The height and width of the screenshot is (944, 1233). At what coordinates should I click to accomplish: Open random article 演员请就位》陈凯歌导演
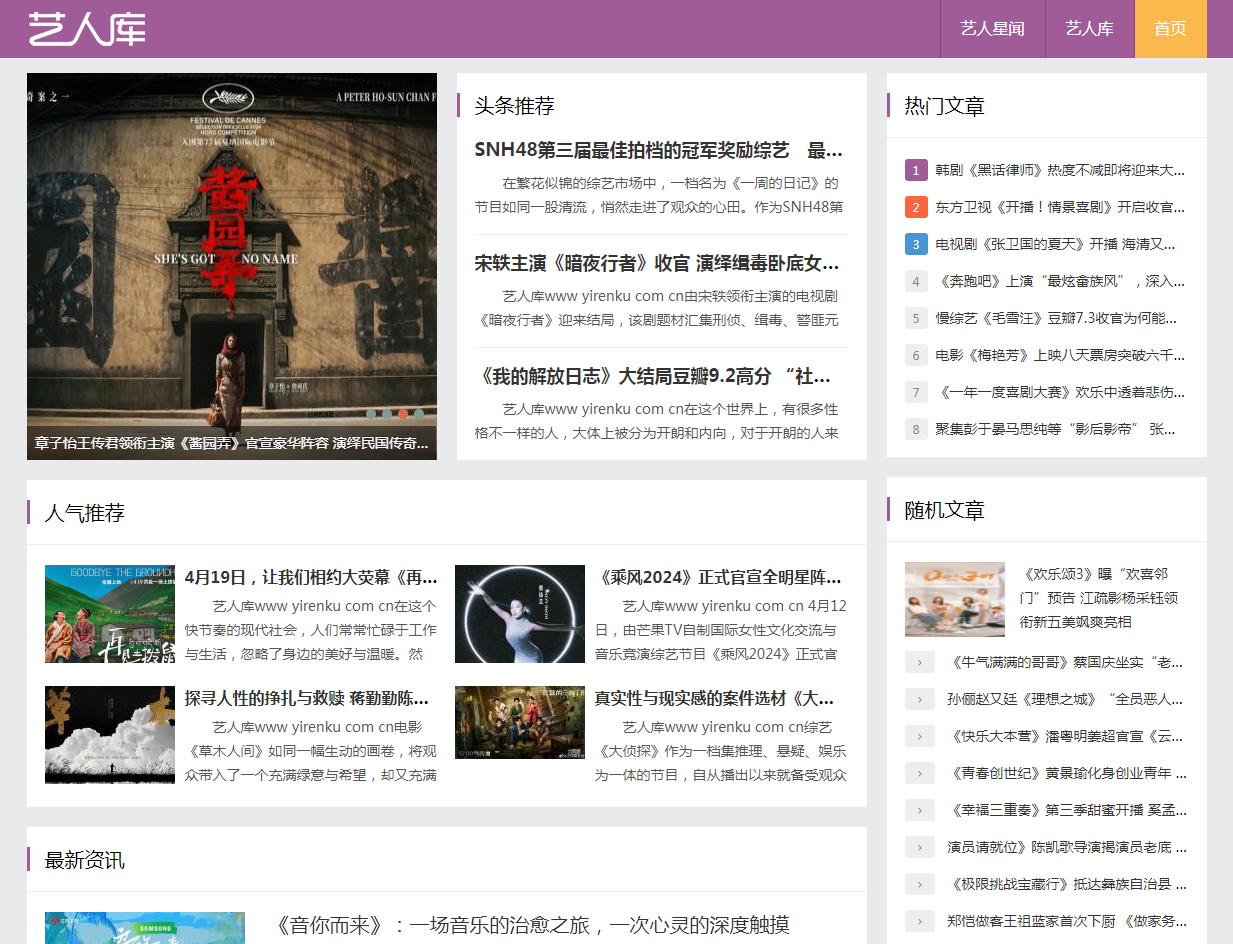(1067, 847)
